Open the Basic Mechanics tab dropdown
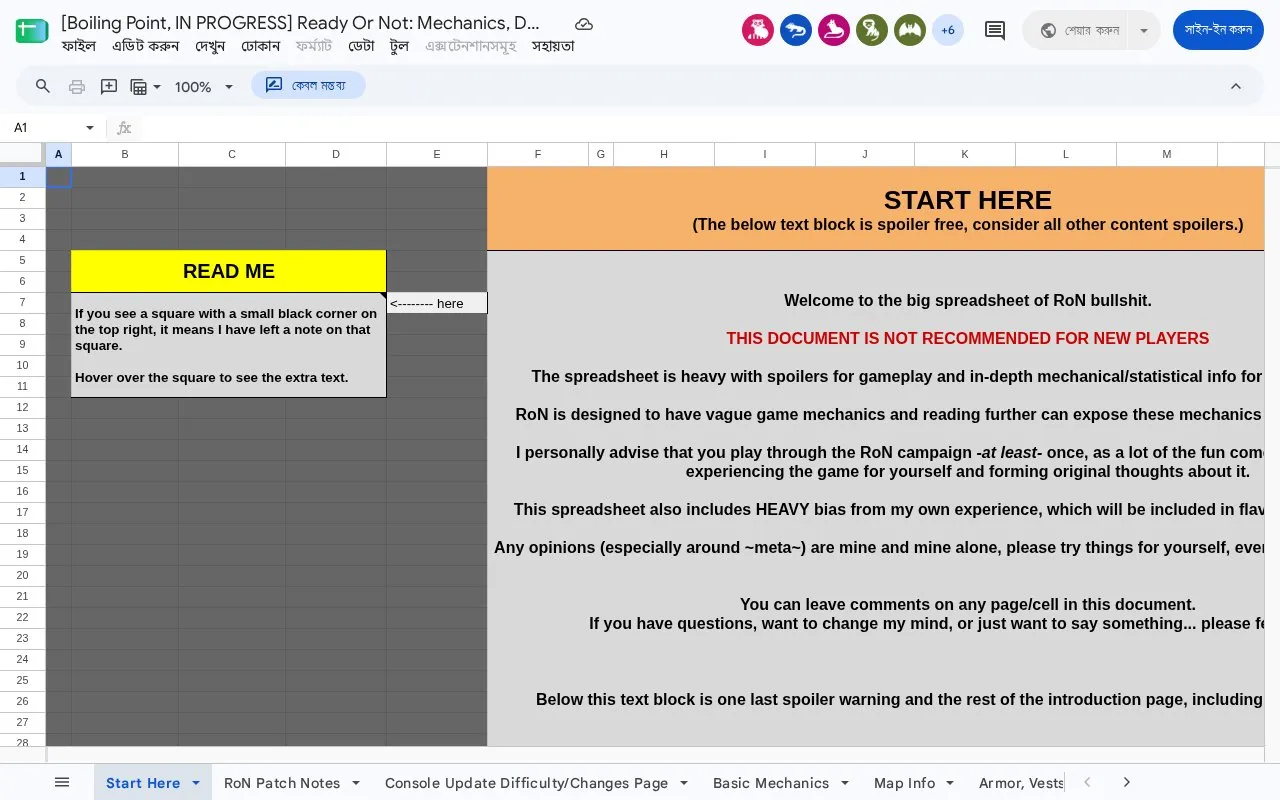The width and height of the screenshot is (1280, 800). (845, 783)
